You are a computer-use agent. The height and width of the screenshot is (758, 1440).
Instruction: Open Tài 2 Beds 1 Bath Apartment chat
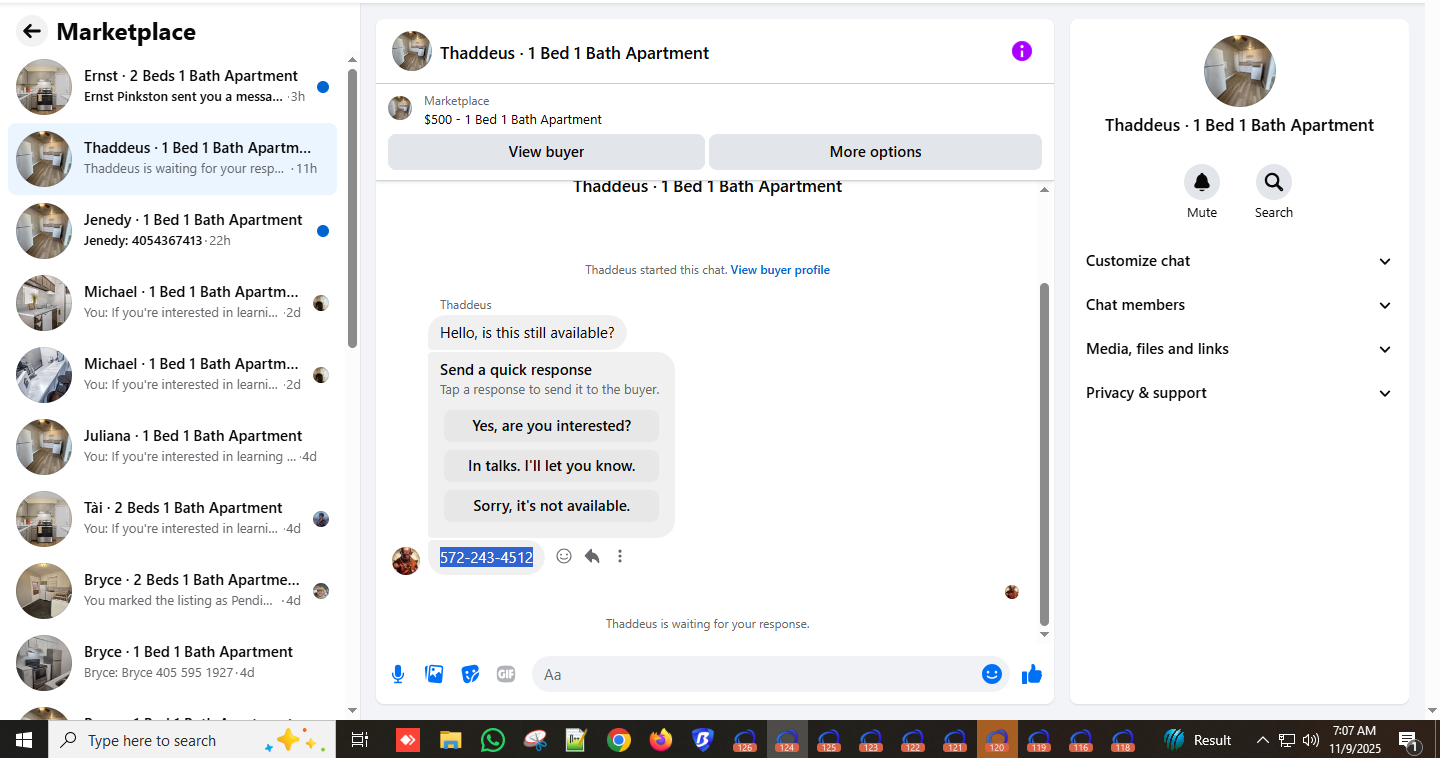(172, 519)
